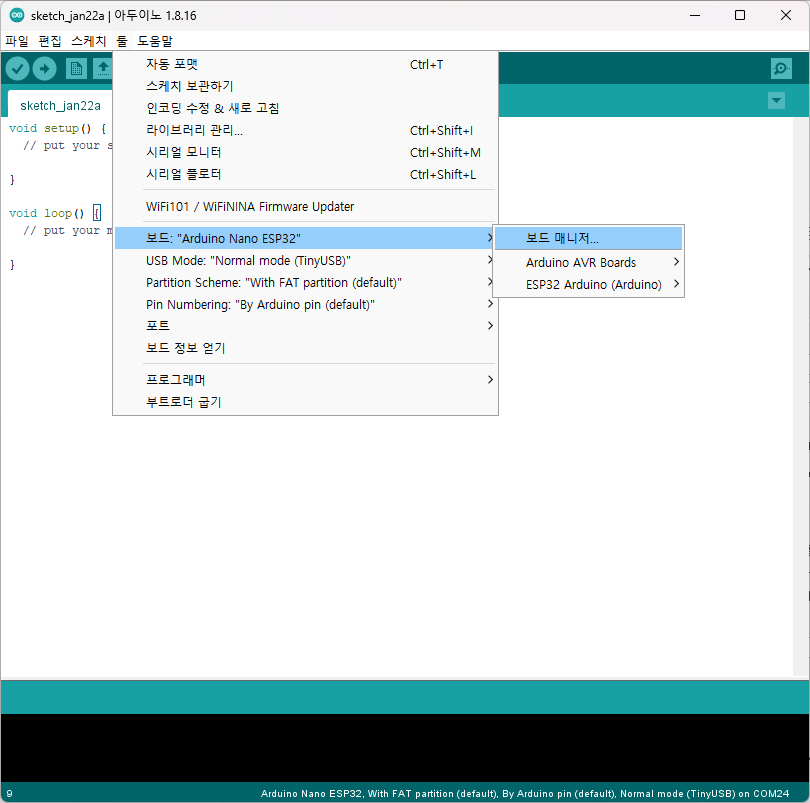The image size is (810, 803).
Task: Open the tab dropdown arrow on right
Action: point(776,100)
